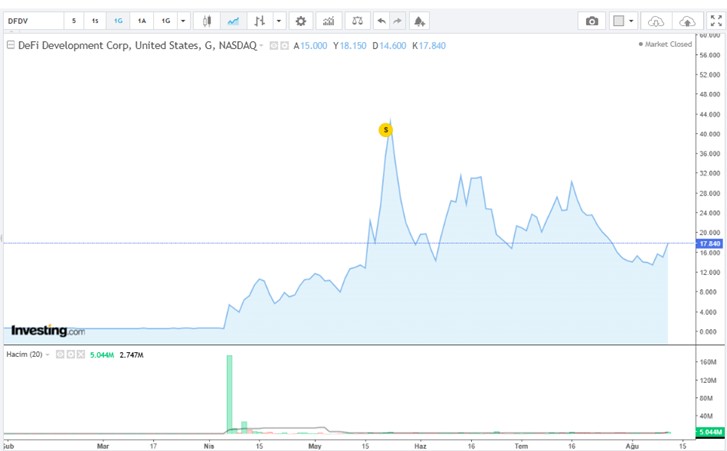Screen dimensions: 727x451
Task: Open DeFi Development Corp title dropdown
Action: [x=261, y=45]
